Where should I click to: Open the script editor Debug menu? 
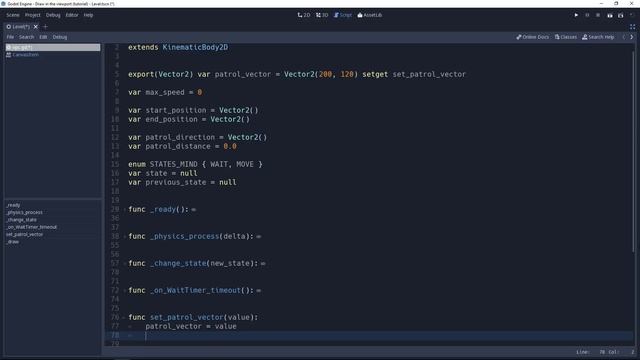point(60,37)
